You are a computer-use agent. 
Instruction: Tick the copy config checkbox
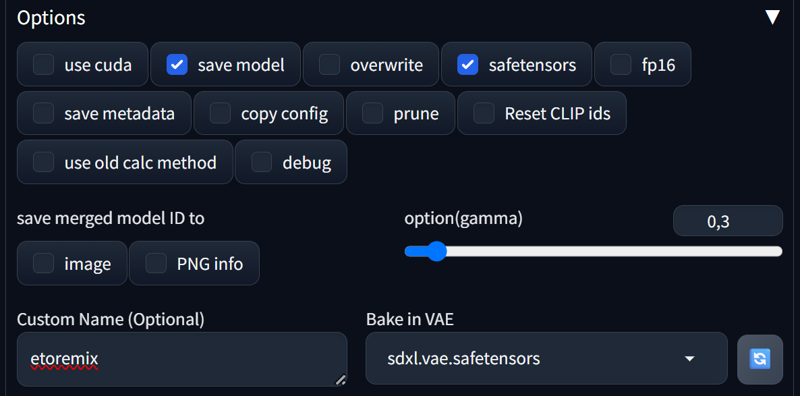pyautogui.click(x=220, y=113)
